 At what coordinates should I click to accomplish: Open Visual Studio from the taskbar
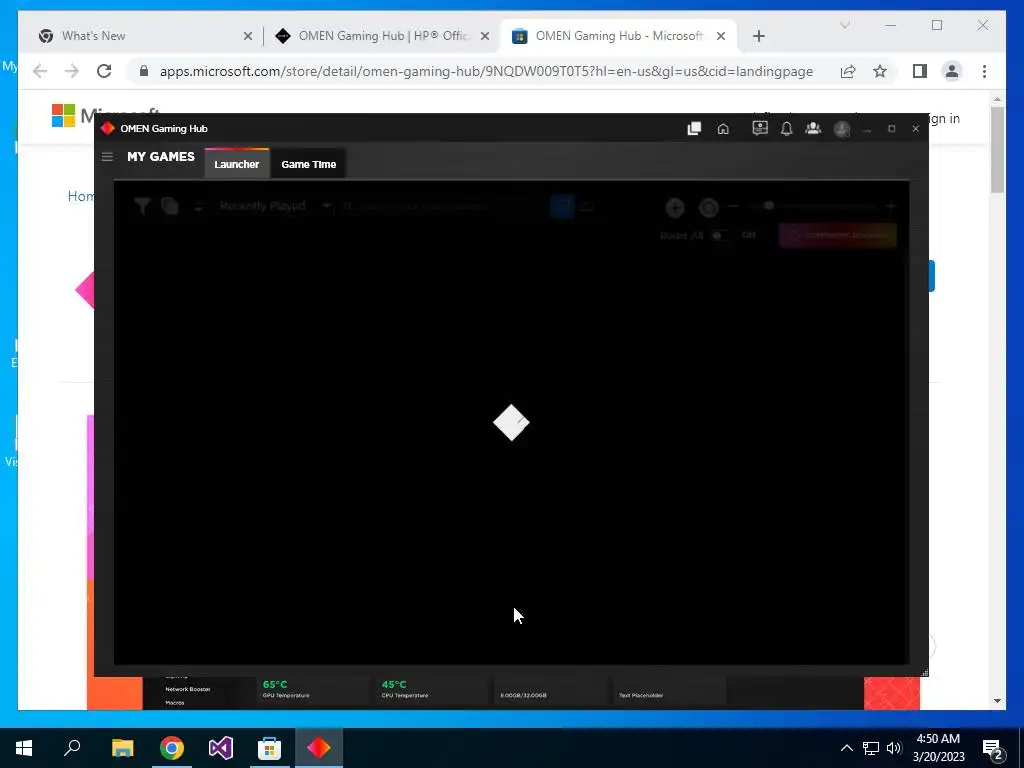click(221, 748)
